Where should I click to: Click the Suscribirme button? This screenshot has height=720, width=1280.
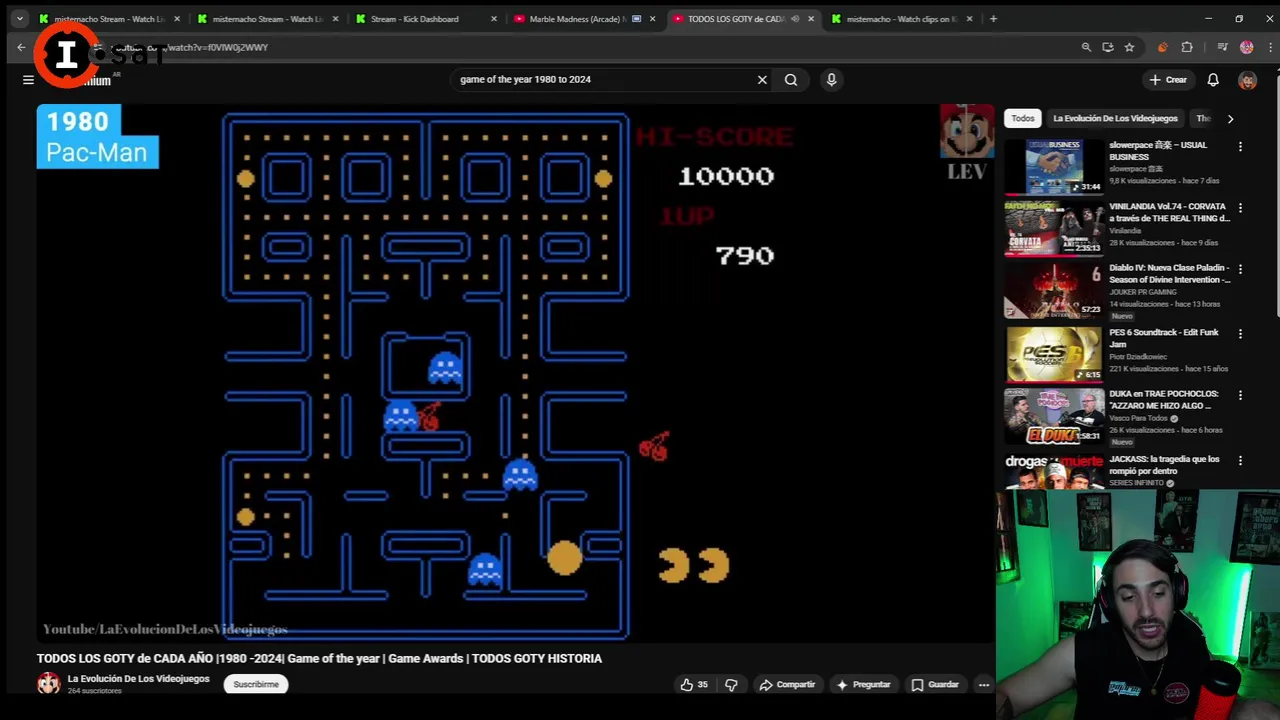tap(256, 684)
